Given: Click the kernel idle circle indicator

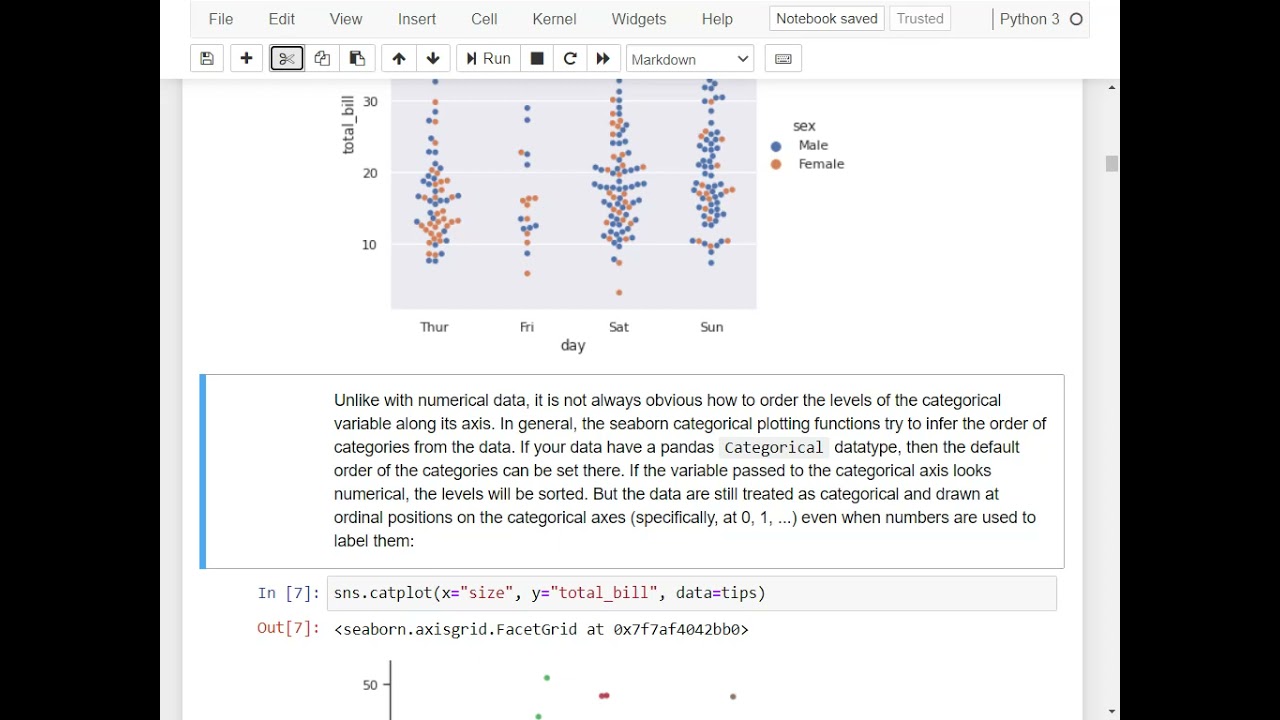Looking at the screenshot, I should 1077,19.
